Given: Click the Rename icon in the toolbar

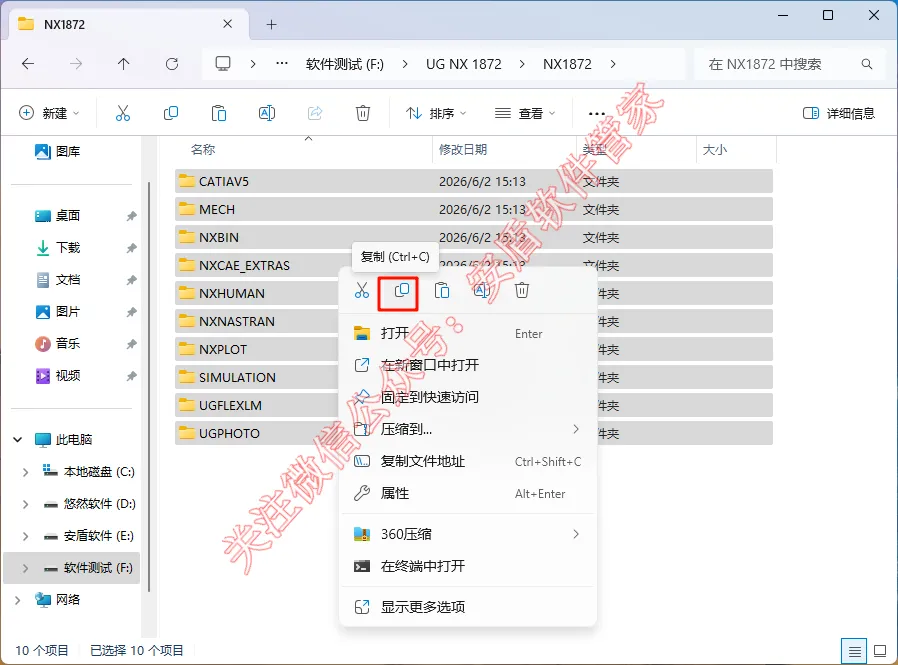Looking at the screenshot, I should coord(267,113).
